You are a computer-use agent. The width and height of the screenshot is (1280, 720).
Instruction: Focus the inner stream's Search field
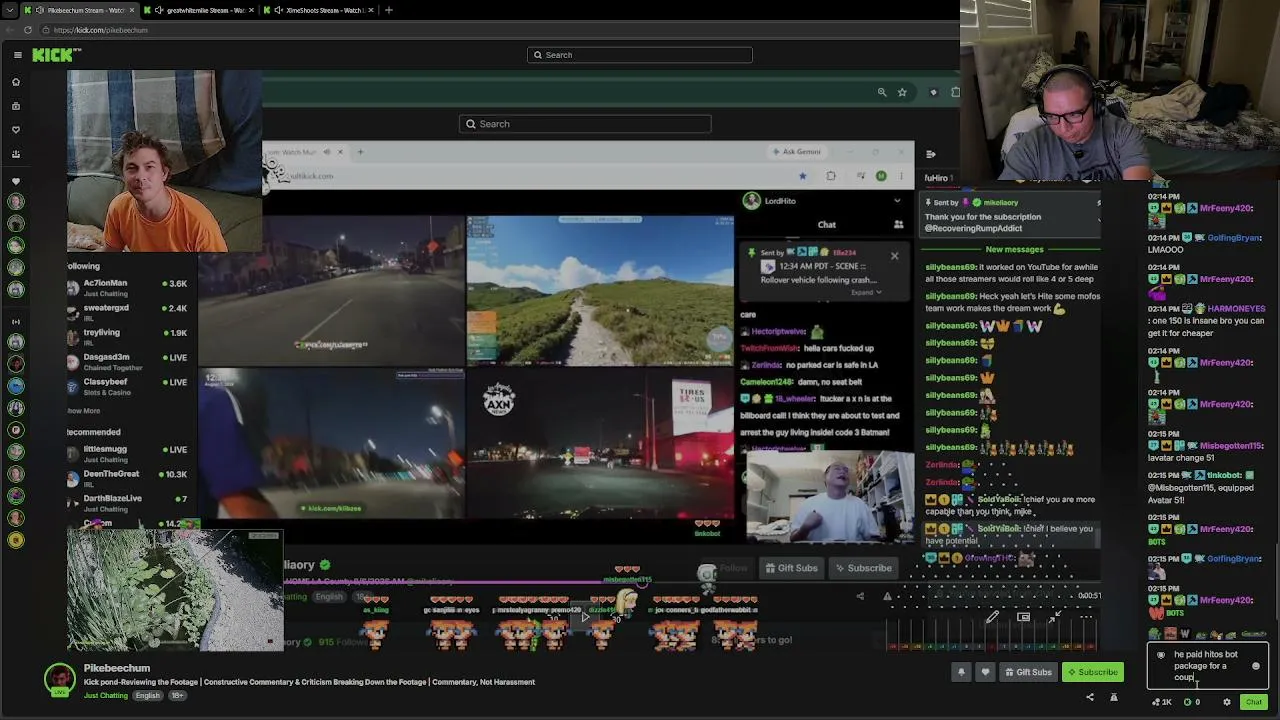pyautogui.click(x=585, y=124)
